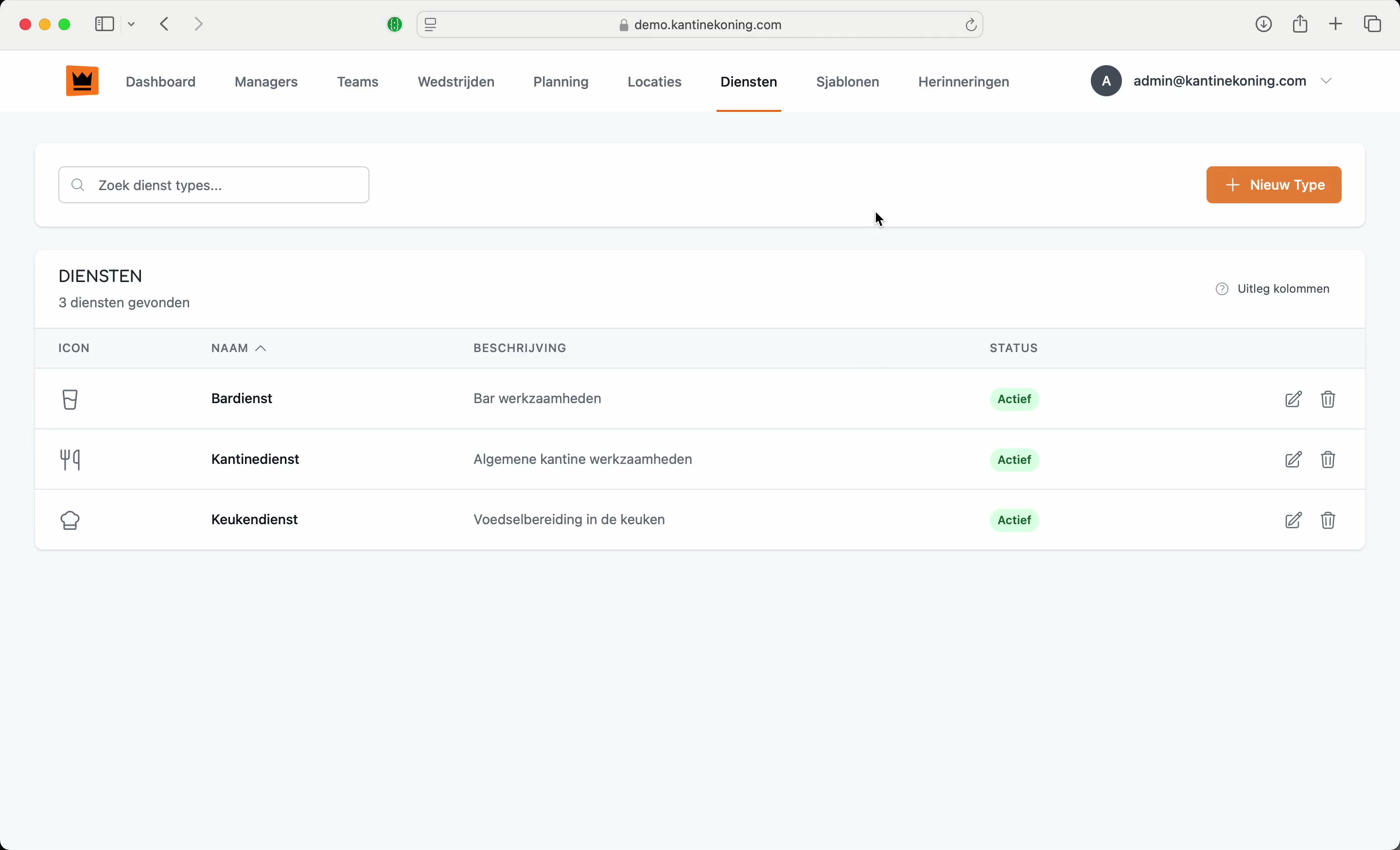Viewport: 1400px width, 850px height.
Task: Expand admin account dropdown menu
Action: click(x=1326, y=81)
